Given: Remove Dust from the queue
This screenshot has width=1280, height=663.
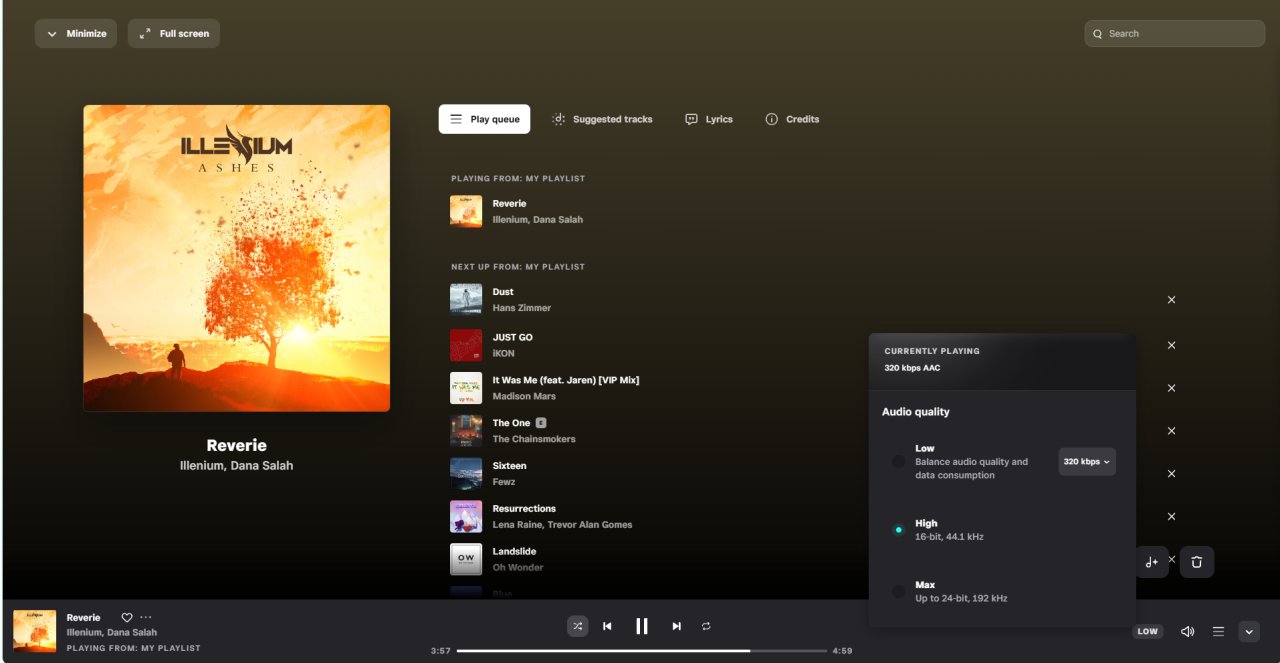Looking at the screenshot, I should pyautogui.click(x=1172, y=300).
